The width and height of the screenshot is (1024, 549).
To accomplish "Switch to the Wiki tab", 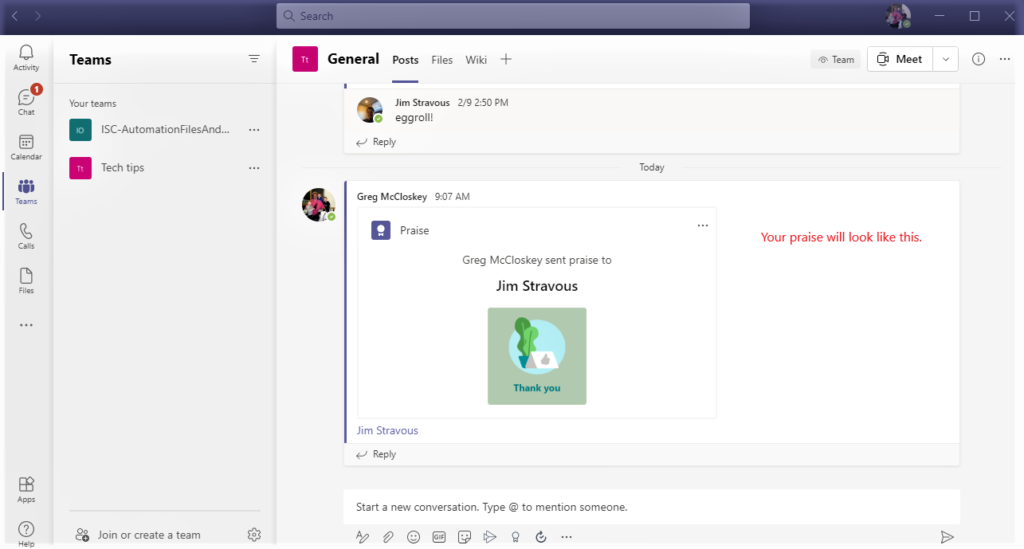I will click(x=475, y=59).
